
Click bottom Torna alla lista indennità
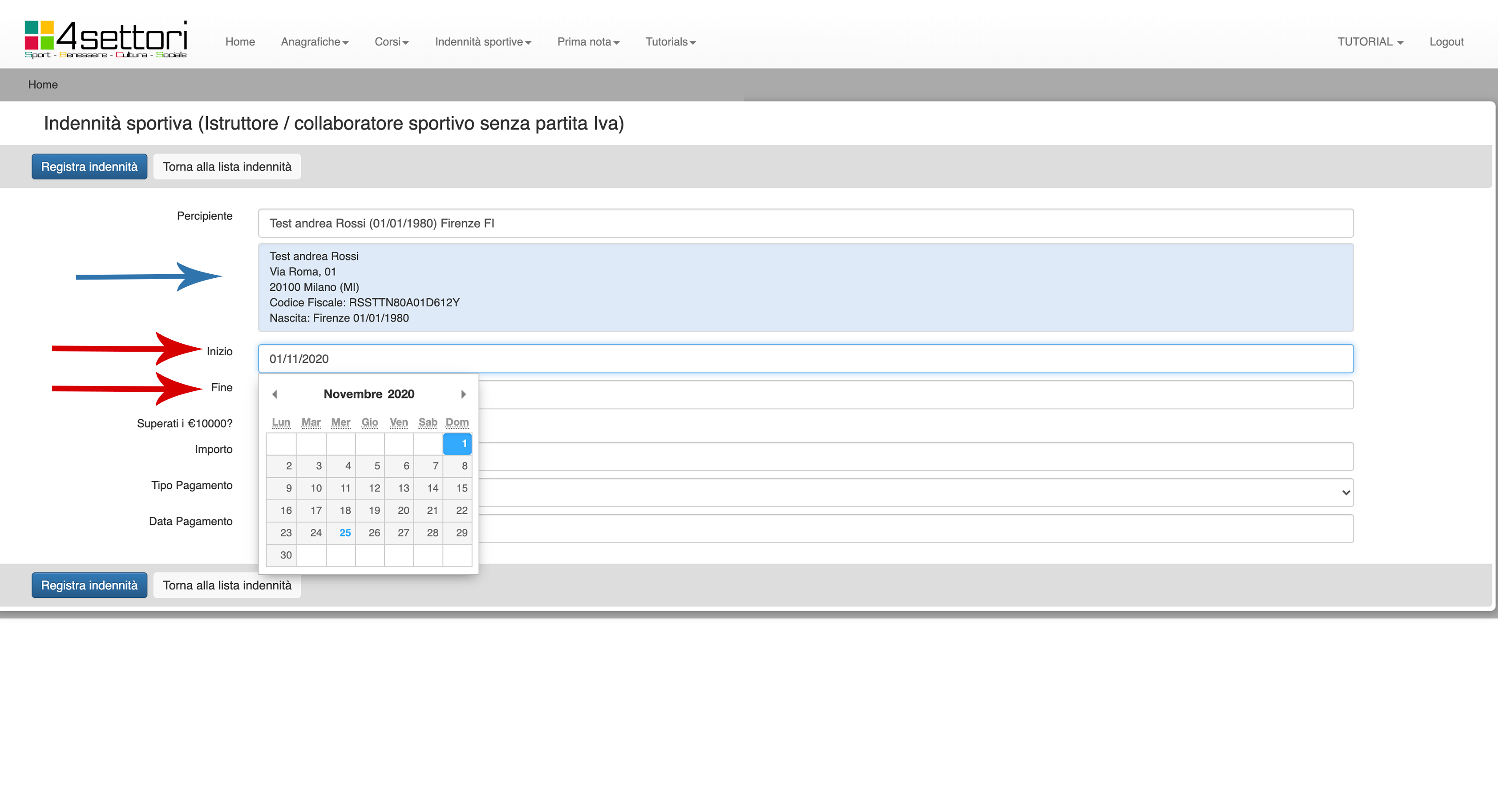coord(226,585)
